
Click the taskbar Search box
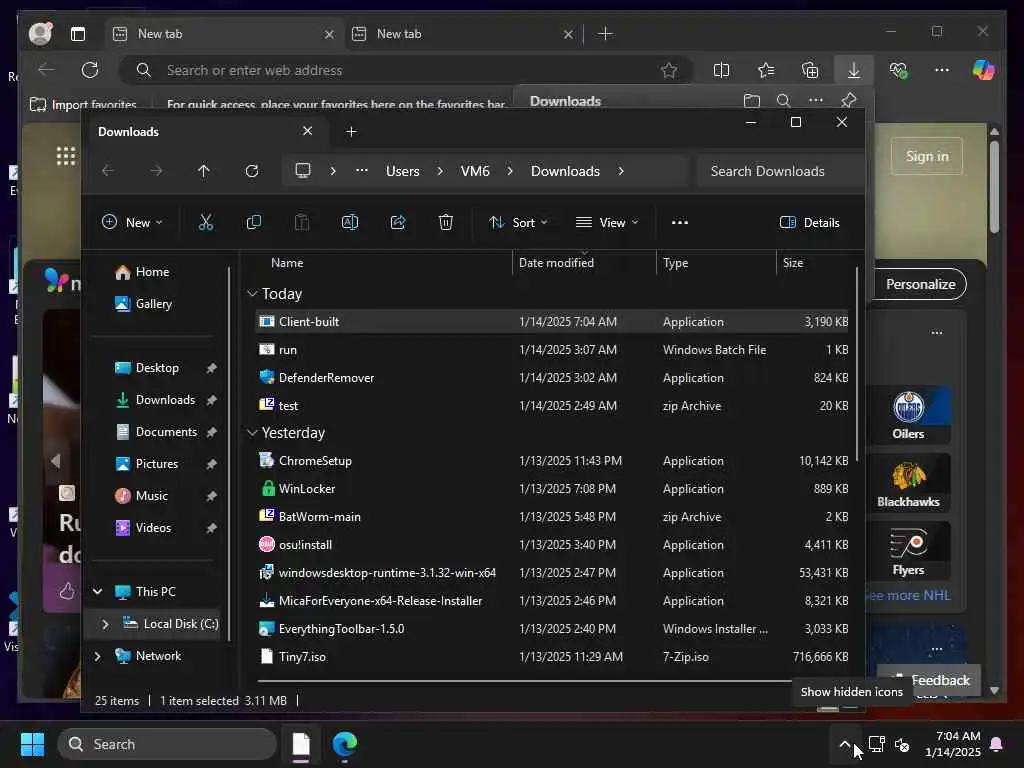[167, 744]
